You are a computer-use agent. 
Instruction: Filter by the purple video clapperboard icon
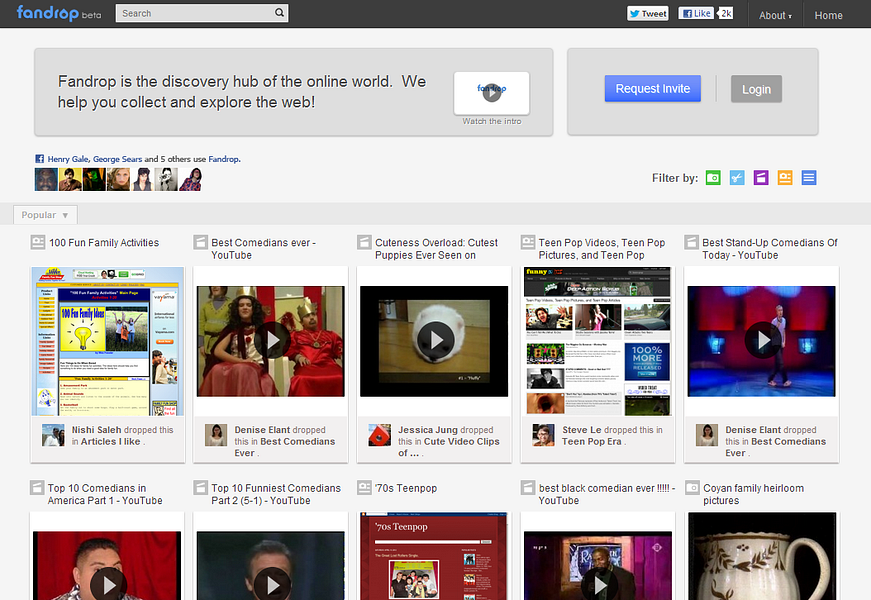761,178
